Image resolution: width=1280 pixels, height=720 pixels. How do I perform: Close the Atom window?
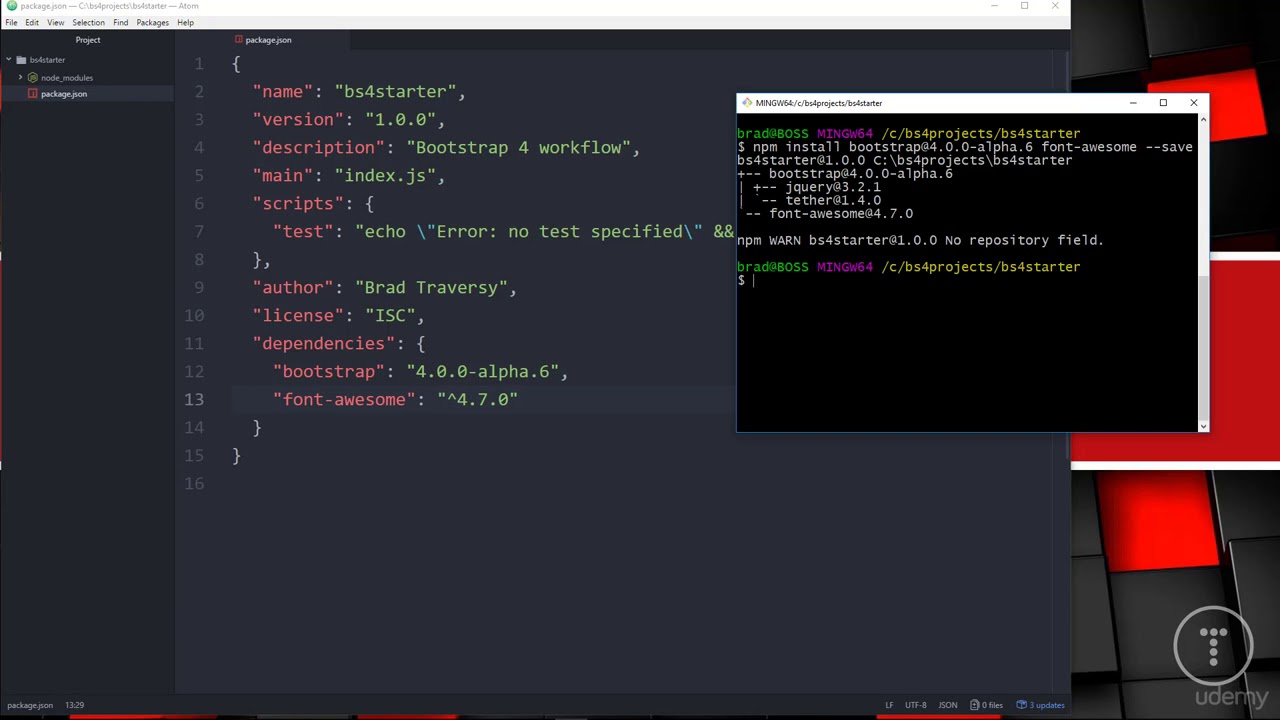click(x=1054, y=6)
